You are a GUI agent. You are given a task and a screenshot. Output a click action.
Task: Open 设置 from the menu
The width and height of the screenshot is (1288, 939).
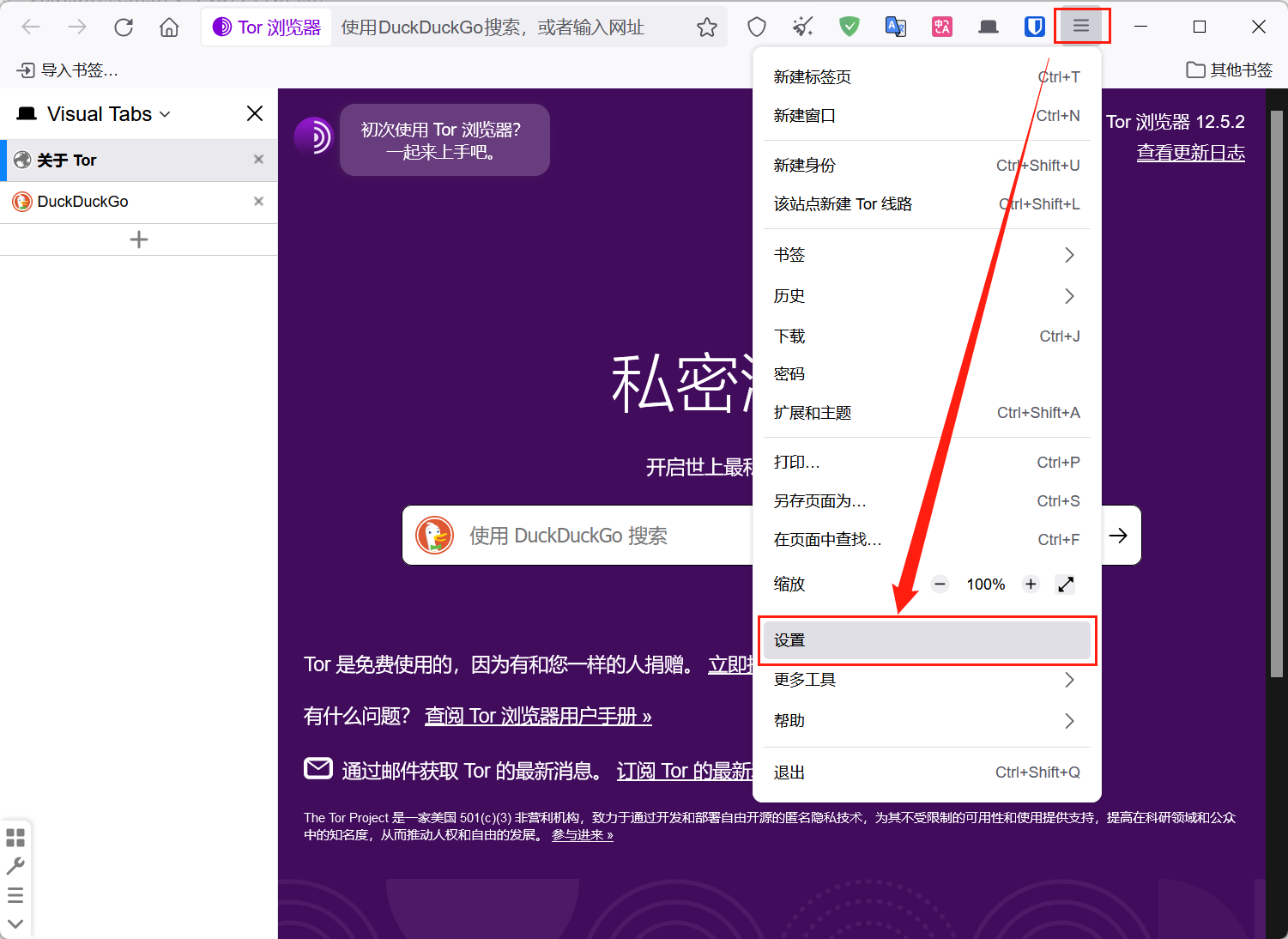[x=927, y=640]
